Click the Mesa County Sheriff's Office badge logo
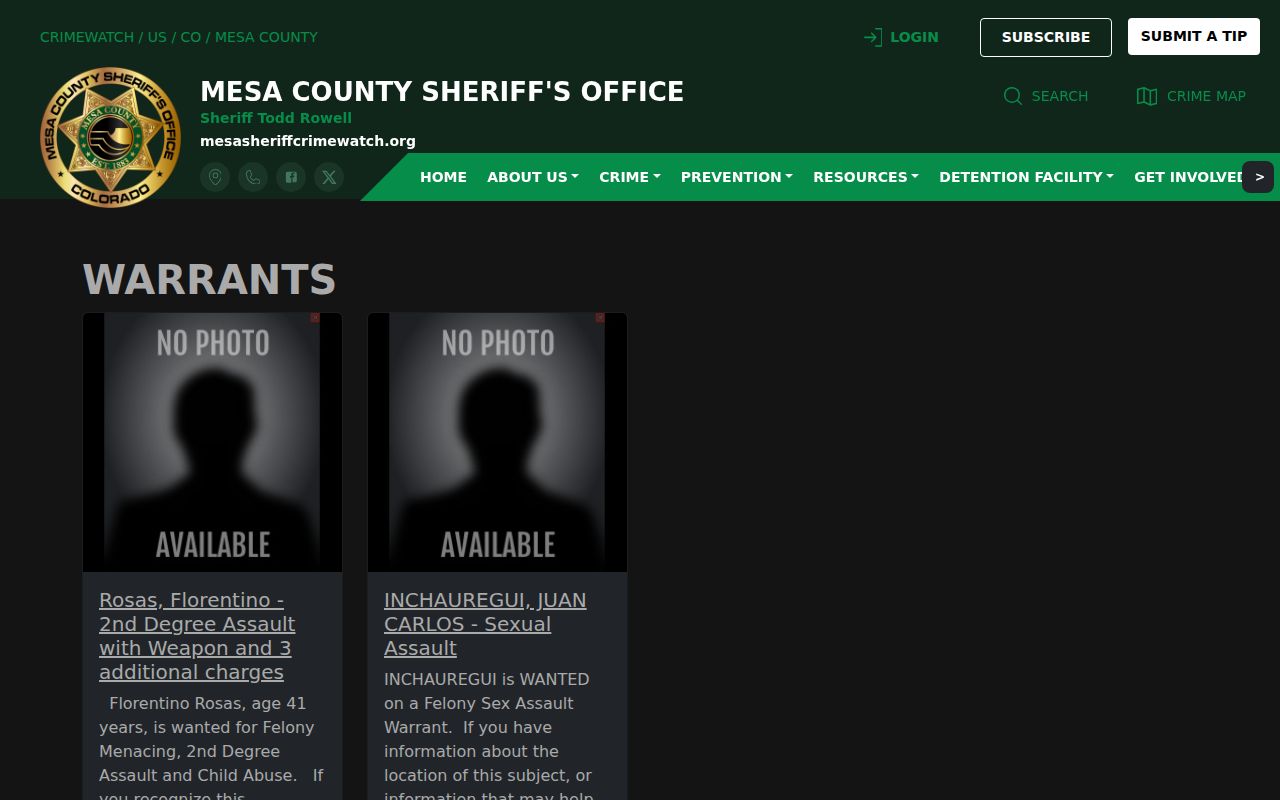 110,137
